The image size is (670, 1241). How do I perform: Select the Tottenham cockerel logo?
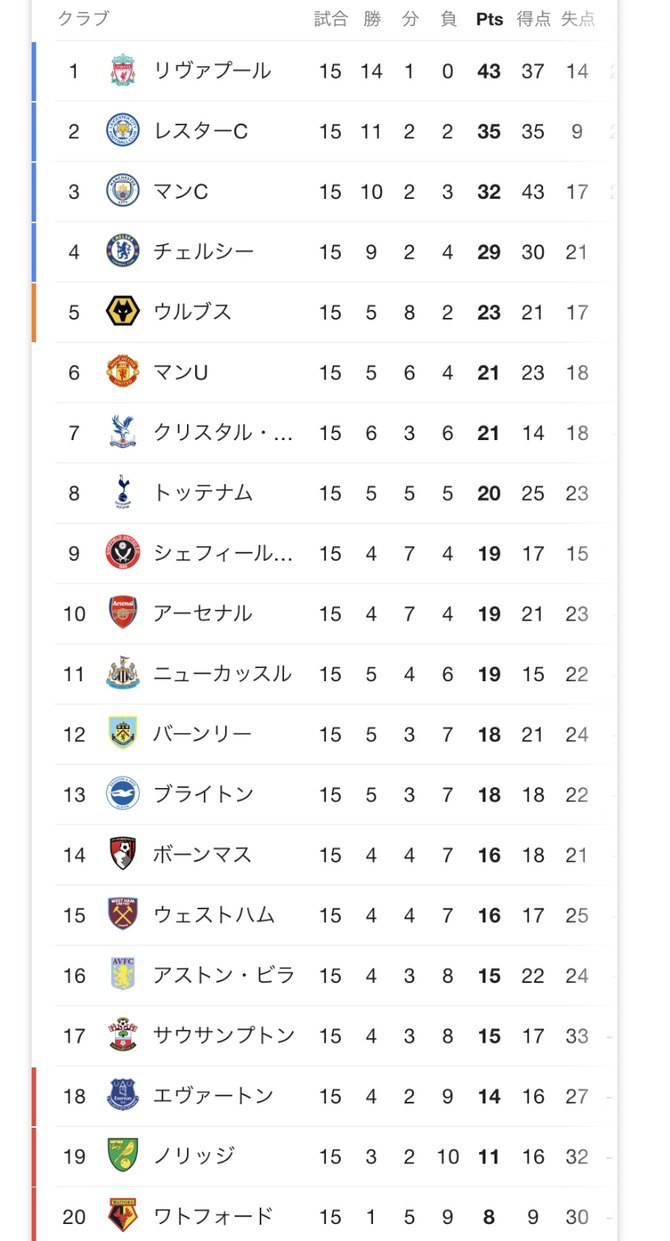(123, 492)
